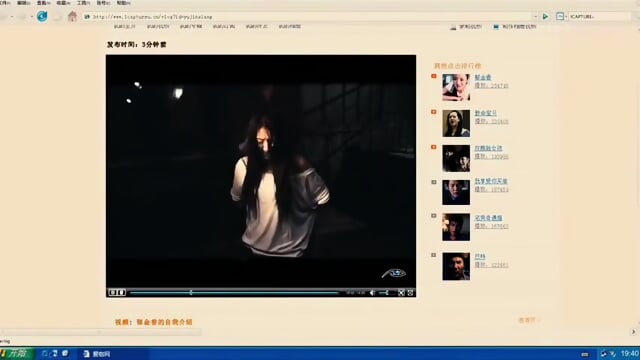Open the rank one video thumbnail
Image resolution: width=640 pixels, height=360 pixels.
pos(456,87)
